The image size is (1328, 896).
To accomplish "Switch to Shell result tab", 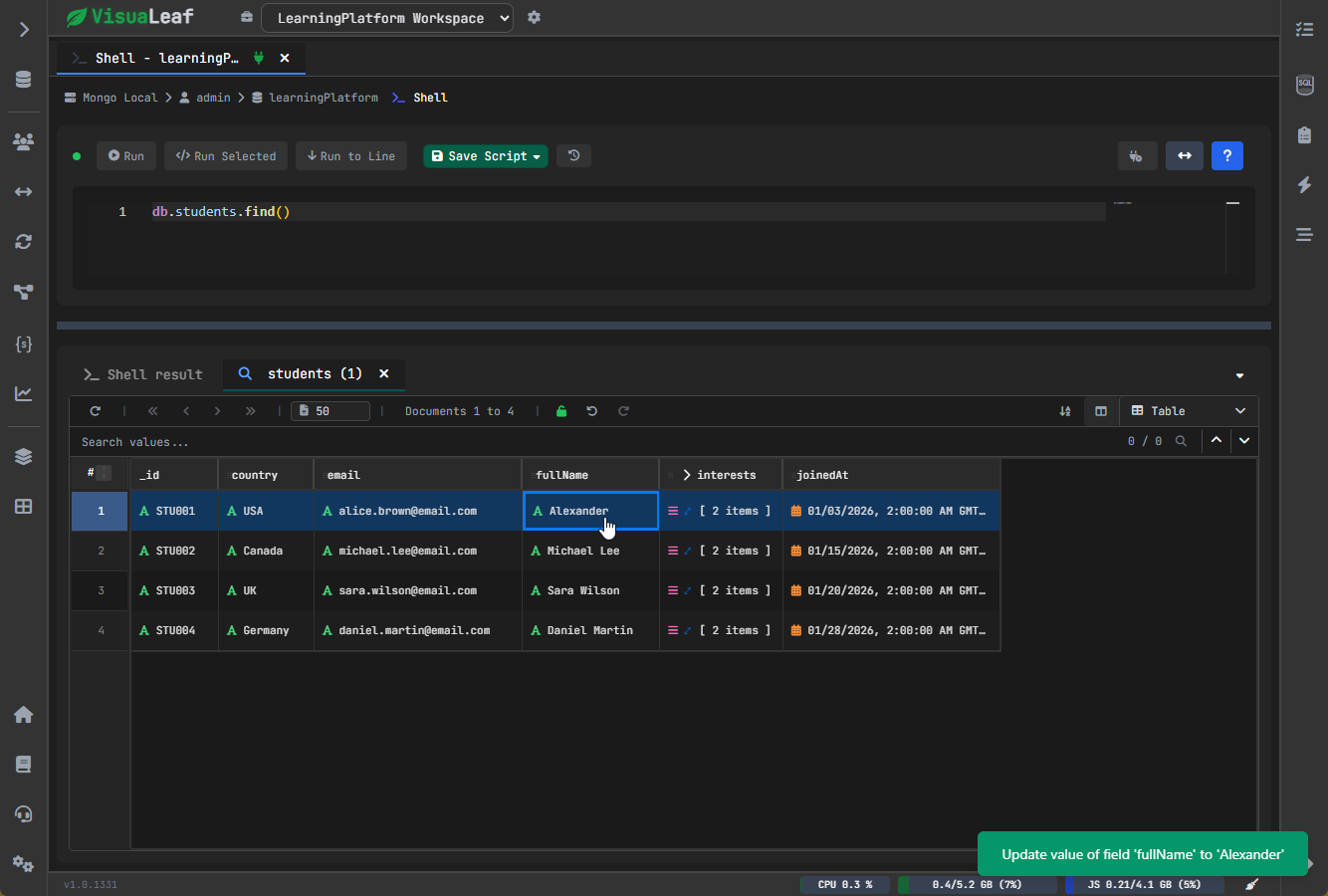I will 143,374.
